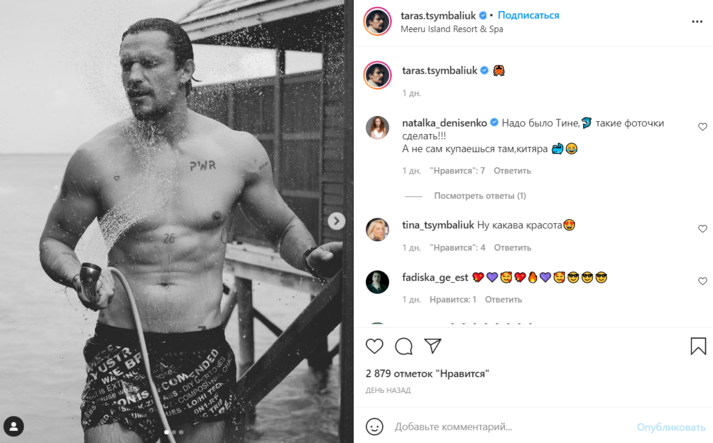
Task: Share the post via paper plane icon
Action: pos(432,346)
